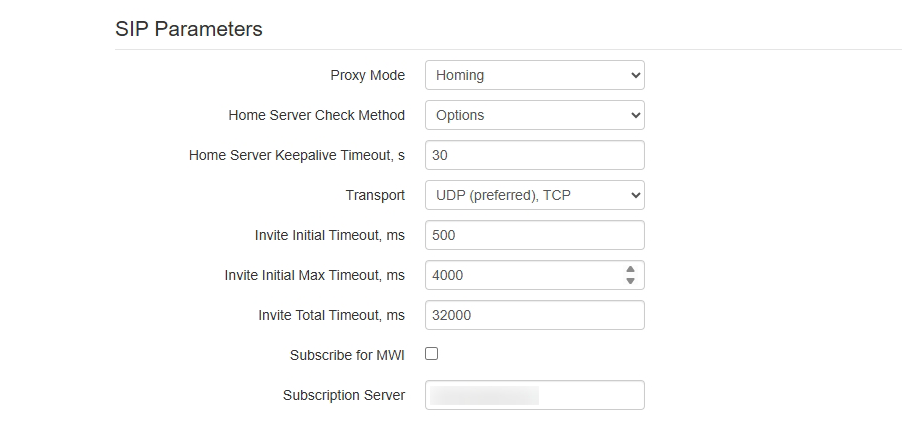Click the Invite Initial Timeout, ms label

(x=330, y=235)
